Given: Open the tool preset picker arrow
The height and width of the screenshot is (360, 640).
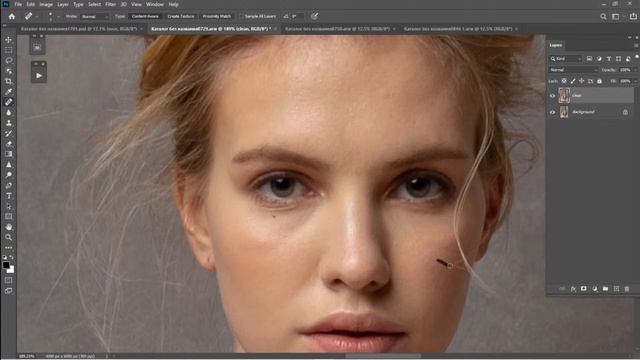Looking at the screenshot, I should coord(37,16).
